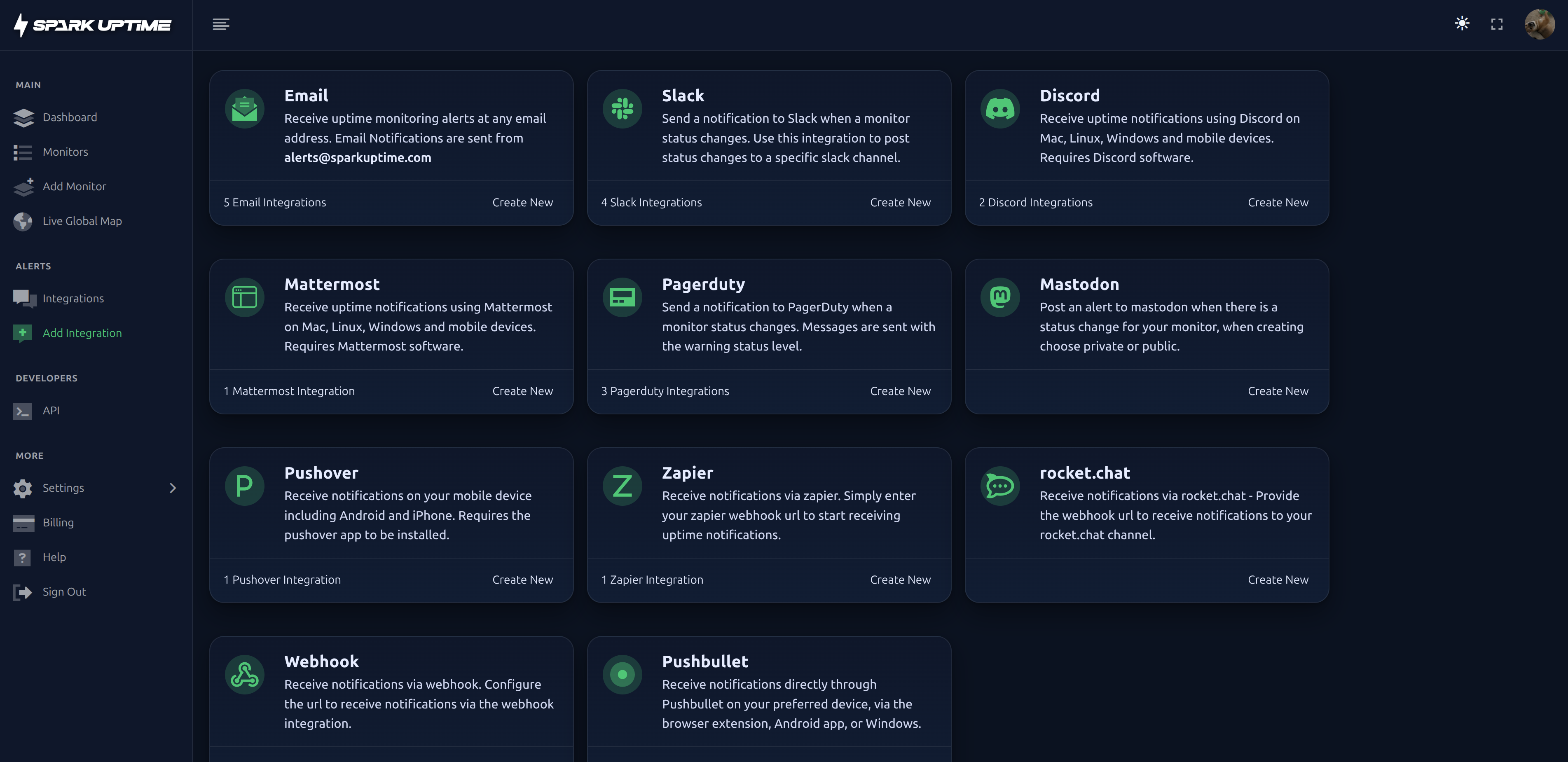Click the Webhook integration icon
This screenshot has height=762, width=1568.
[x=245, y=675]
